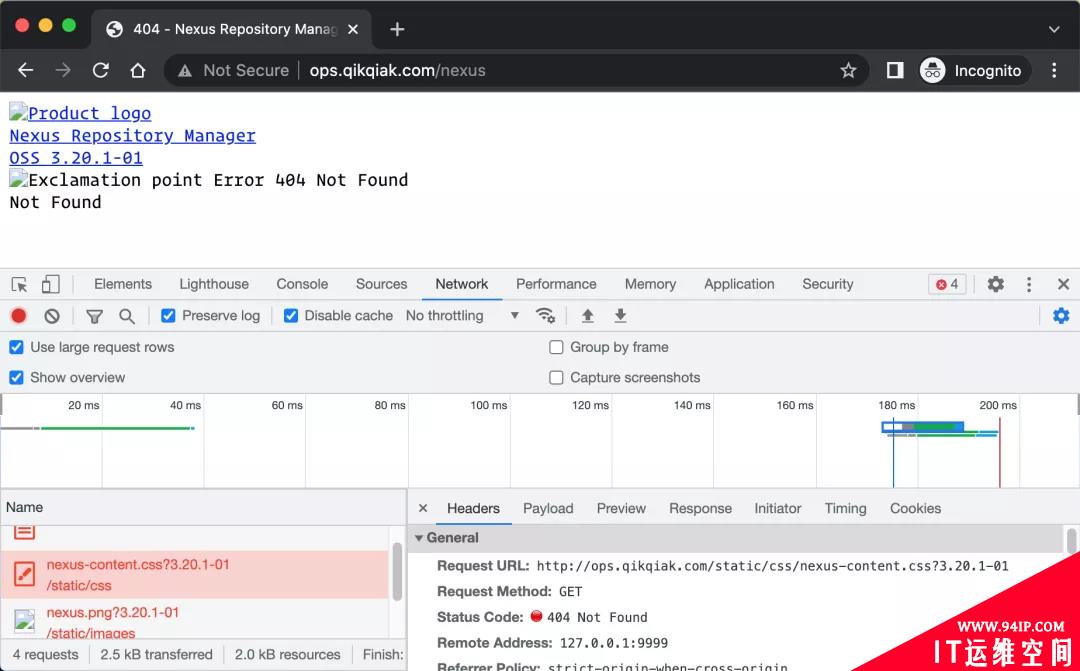Open the Console tab
Screen dimensions: 1080x671
(302, 284)
